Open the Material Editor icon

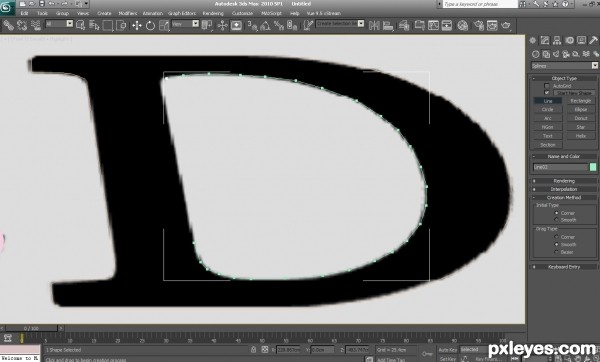pos(463,25)
